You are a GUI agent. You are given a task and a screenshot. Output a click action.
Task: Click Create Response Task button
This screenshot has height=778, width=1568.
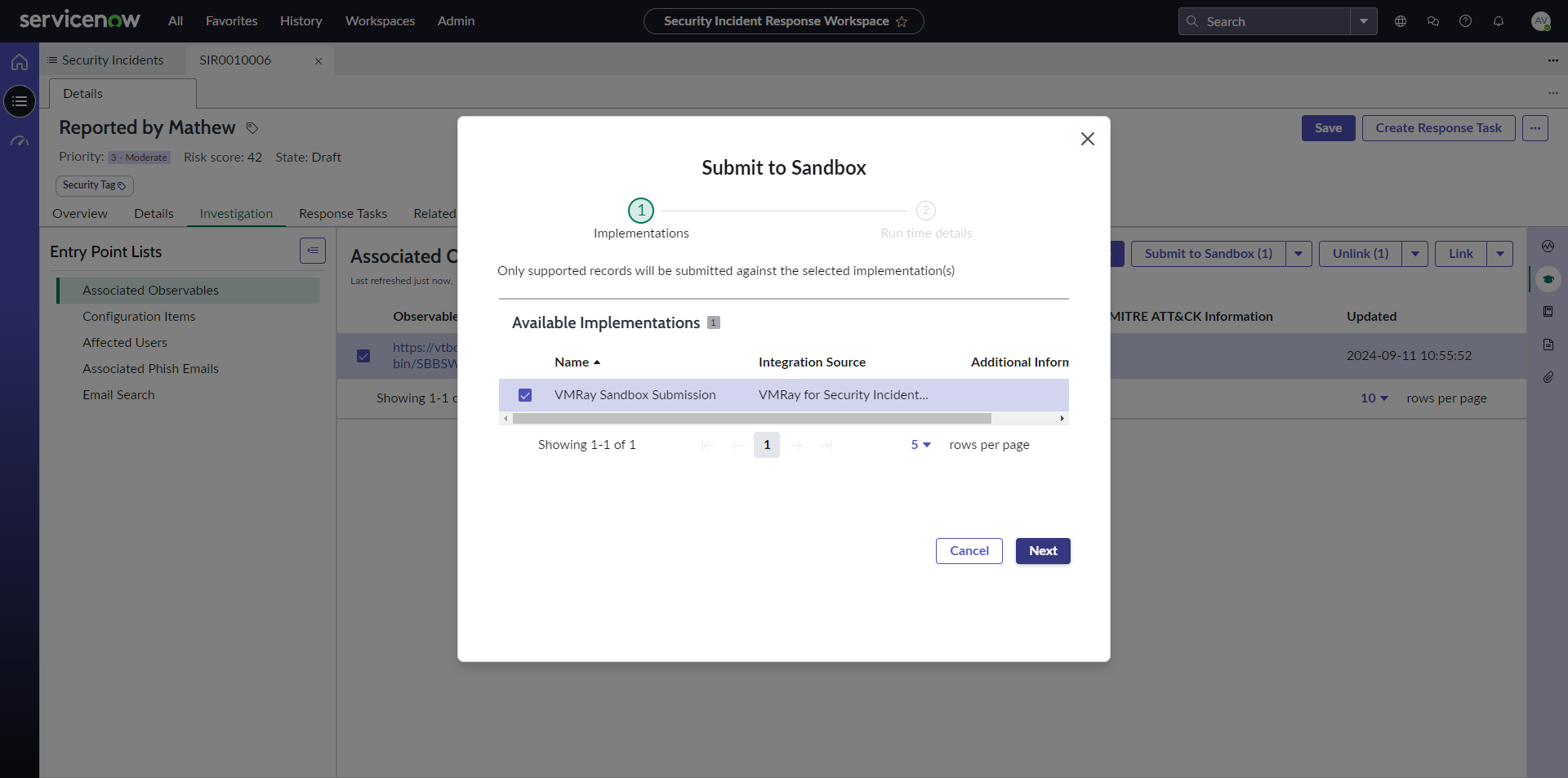click(1438, 128)
